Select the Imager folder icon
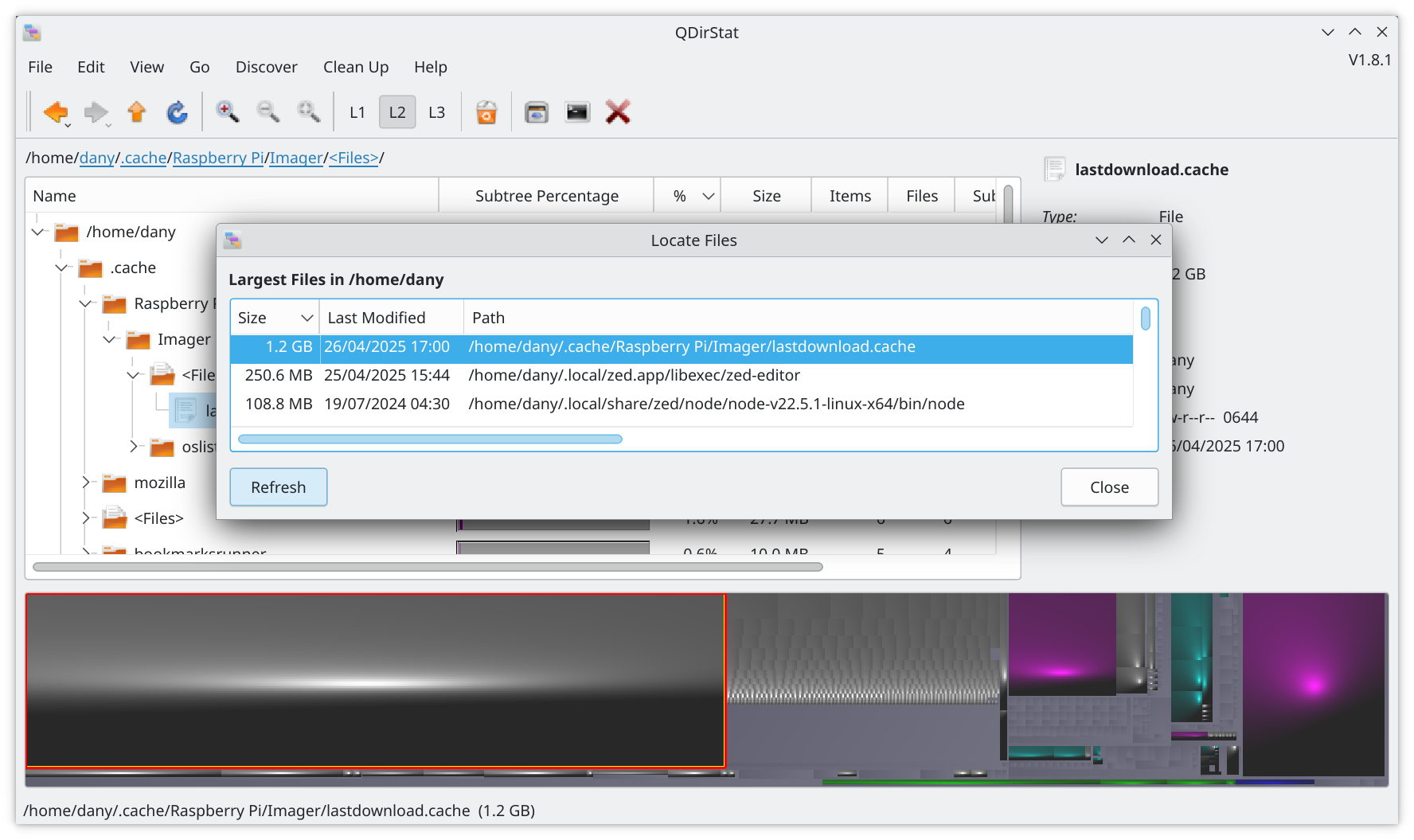The image size is (1414, 840). (x=138, y=340)
